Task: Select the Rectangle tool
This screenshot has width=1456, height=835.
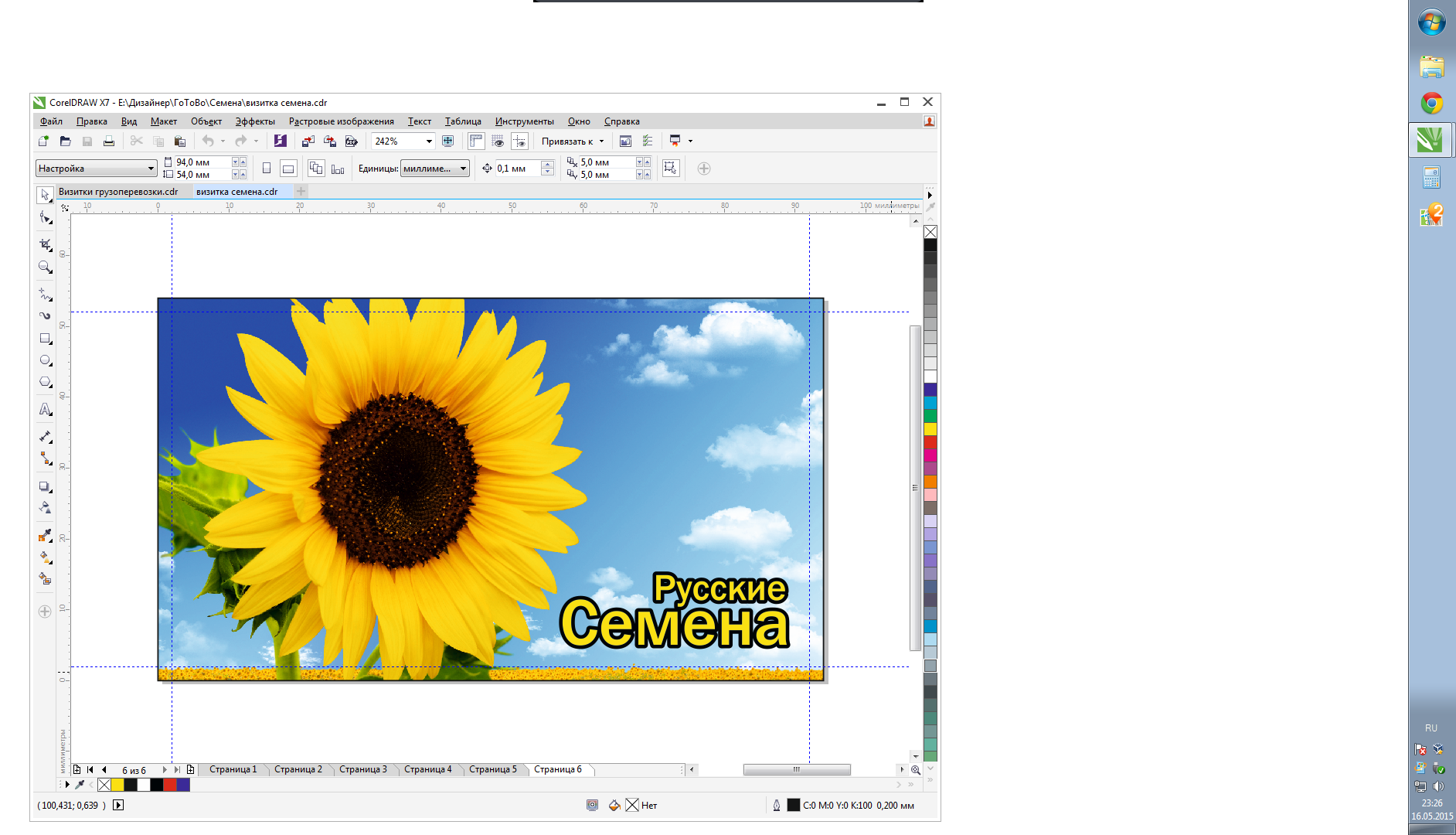Action: coord(45,339)
